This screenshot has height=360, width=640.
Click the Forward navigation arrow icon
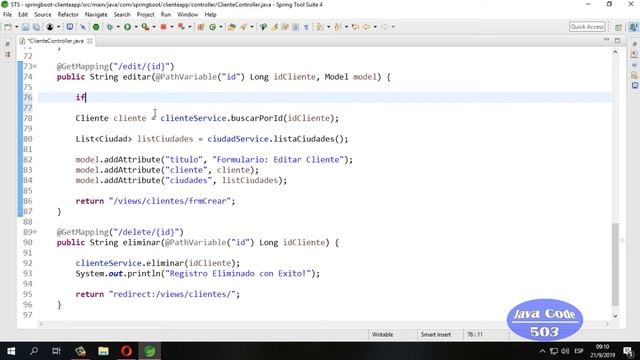[384, 27]
